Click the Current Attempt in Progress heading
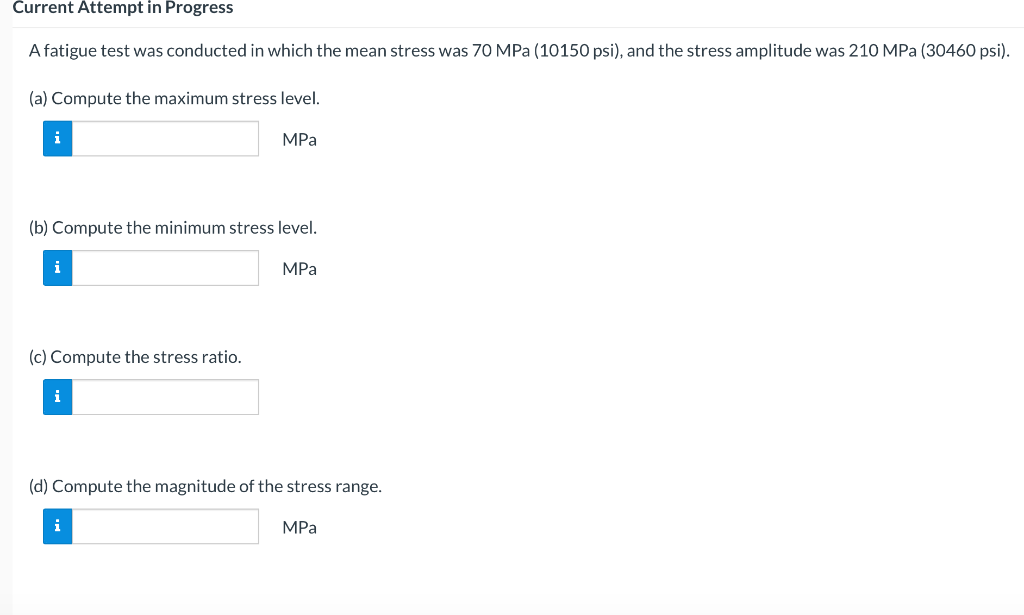The width and height of the screenshot is (1024, 615). pos(122,8)
